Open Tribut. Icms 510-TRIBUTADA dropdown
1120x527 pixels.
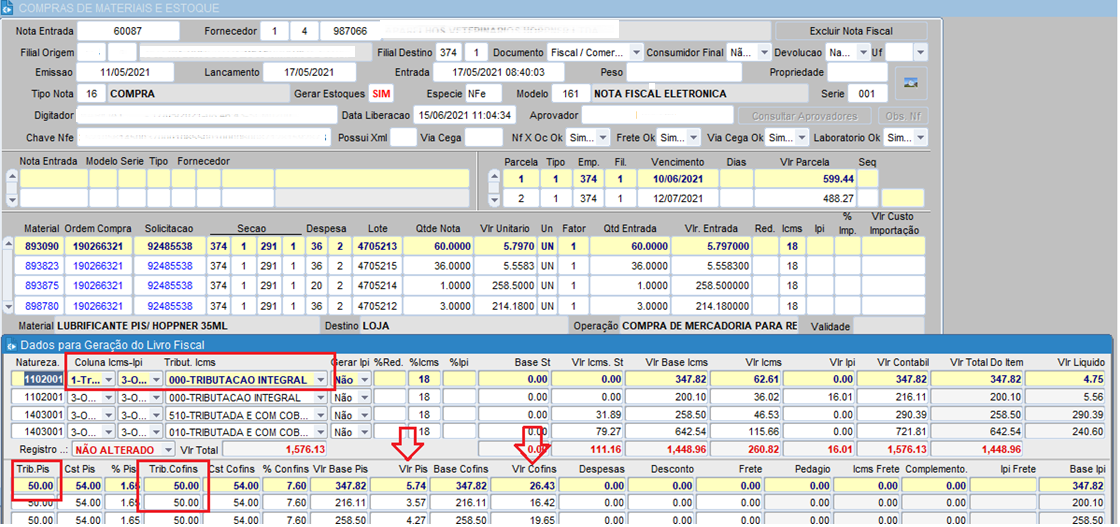click(321, 415)
